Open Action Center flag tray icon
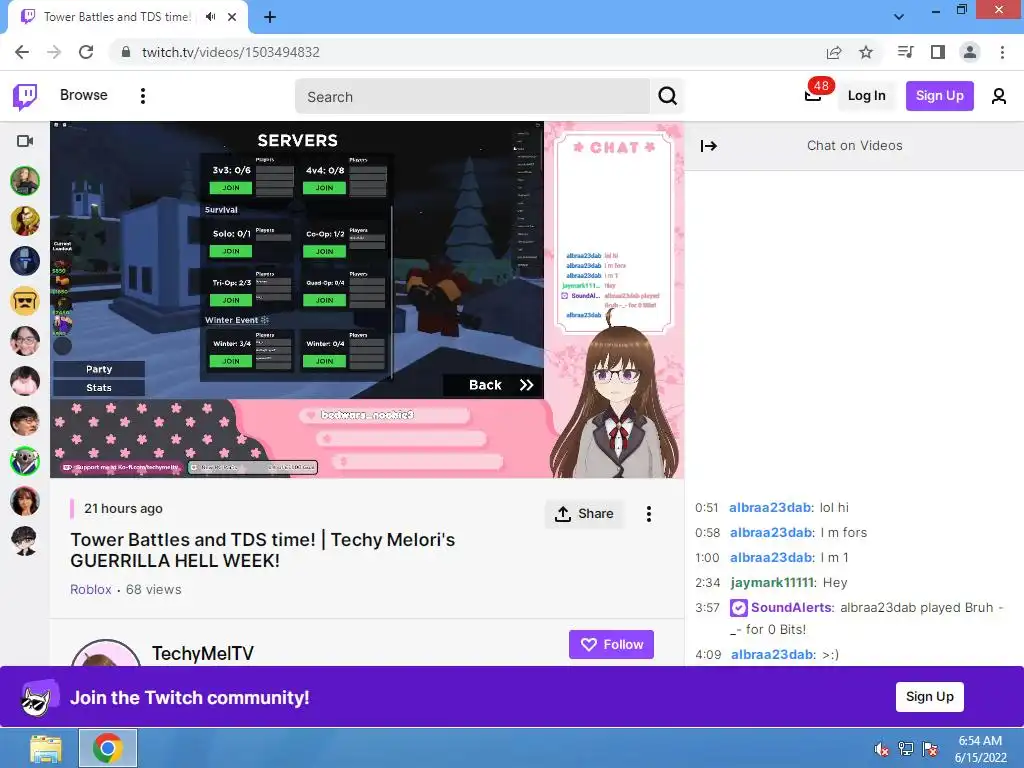Viewport: 1024px width, 768px height. pyautogui.click(x=930, y=749)
